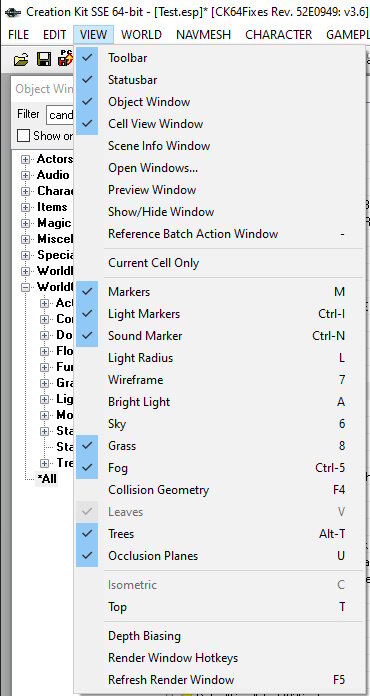Toggle Trees visibility option
370x696 pixels.
pyautogui.click(x=220, y=534)
